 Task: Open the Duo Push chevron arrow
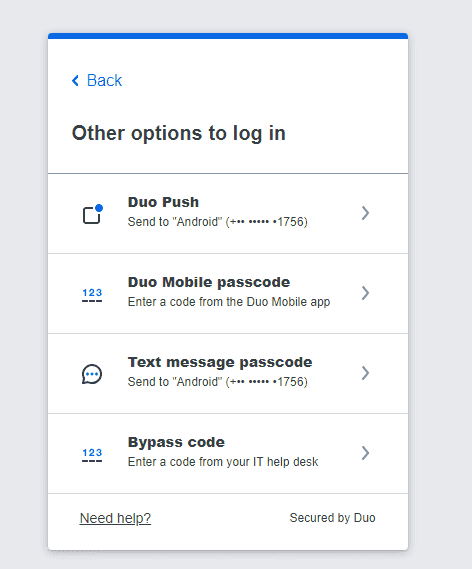click(365, 213)
